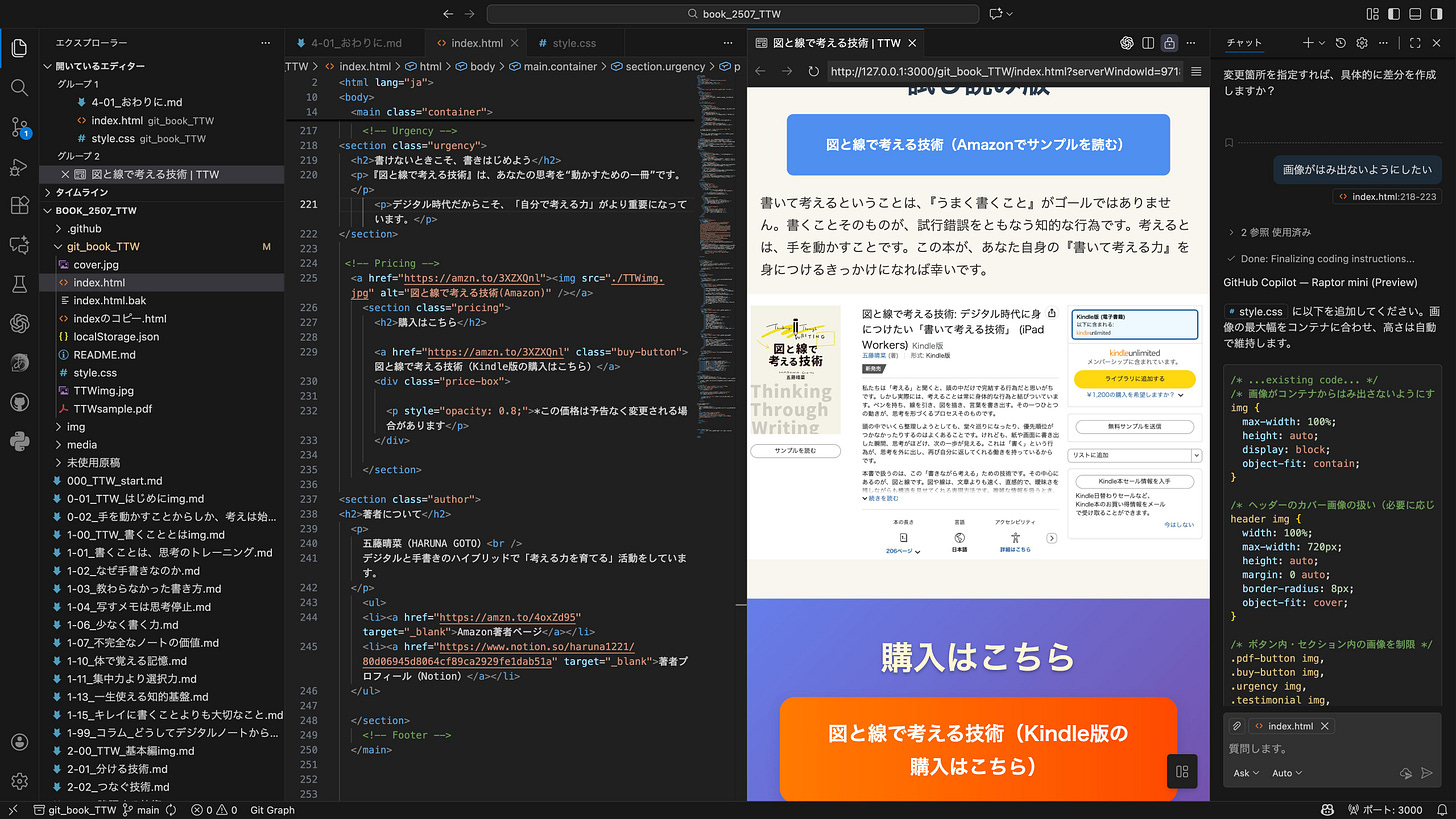Open notifications bell in status bar

pyautogui.click(x=1440, y=810)
